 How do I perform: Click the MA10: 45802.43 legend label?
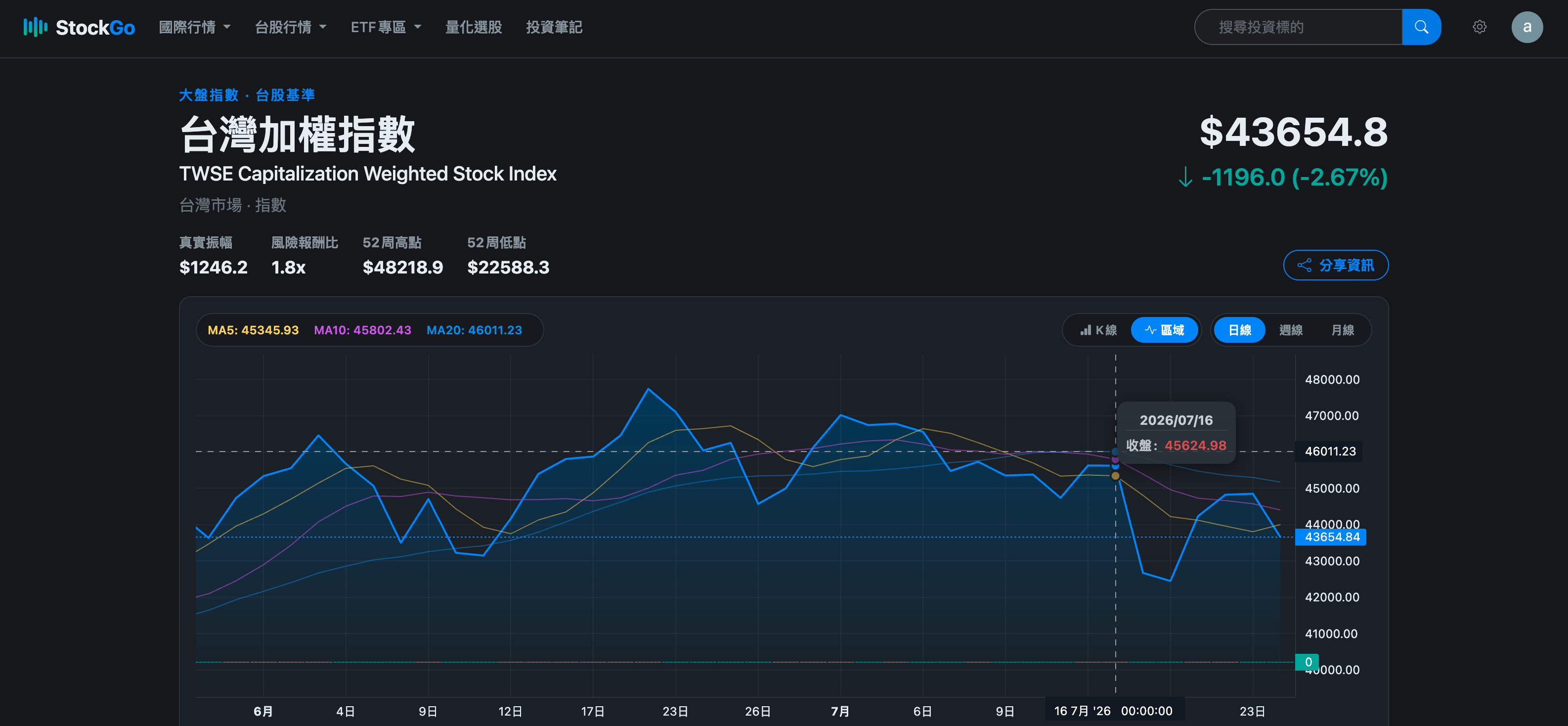point(362,330)
